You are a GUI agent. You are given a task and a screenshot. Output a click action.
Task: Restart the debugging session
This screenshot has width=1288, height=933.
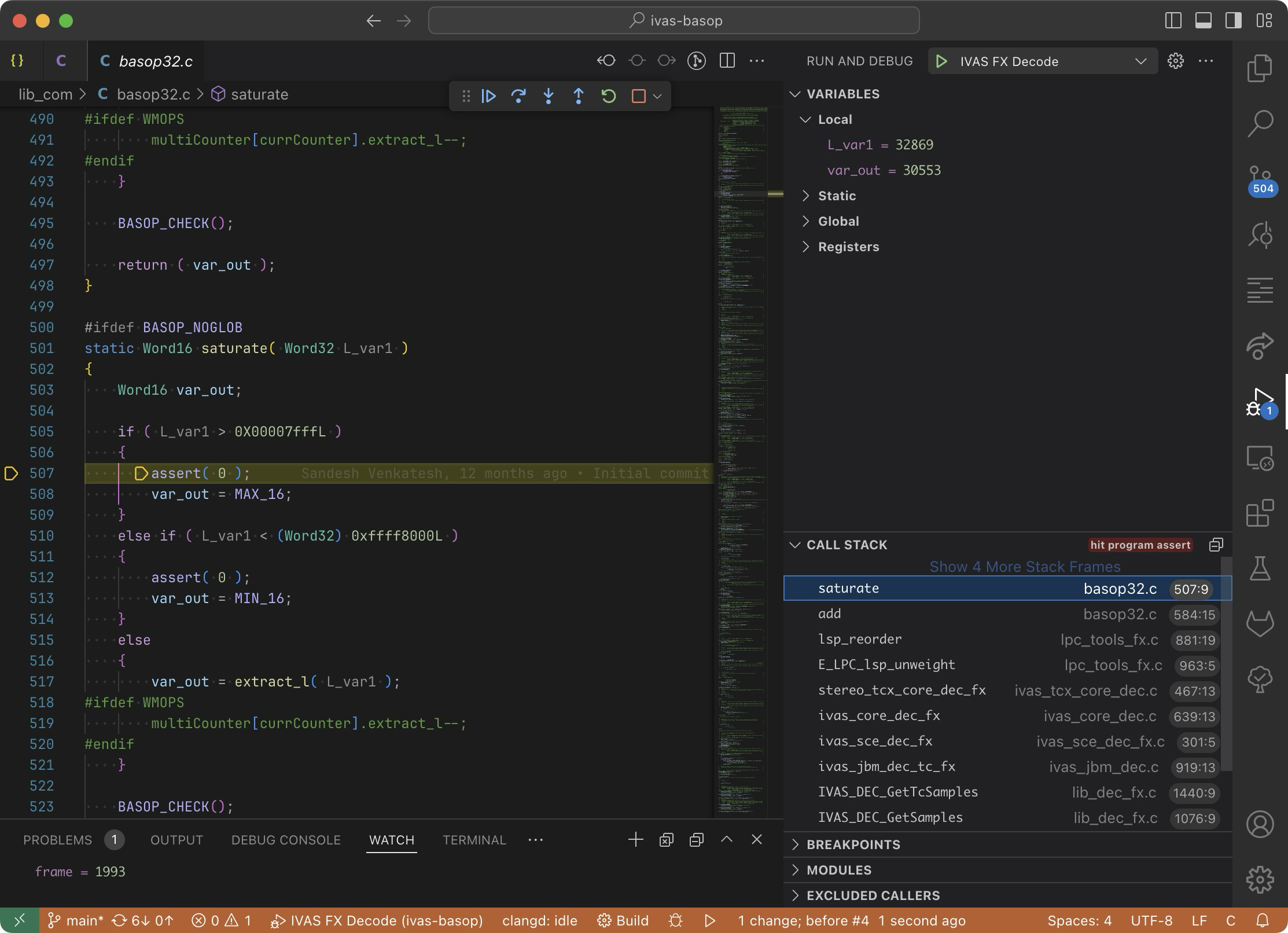point(608,96)
